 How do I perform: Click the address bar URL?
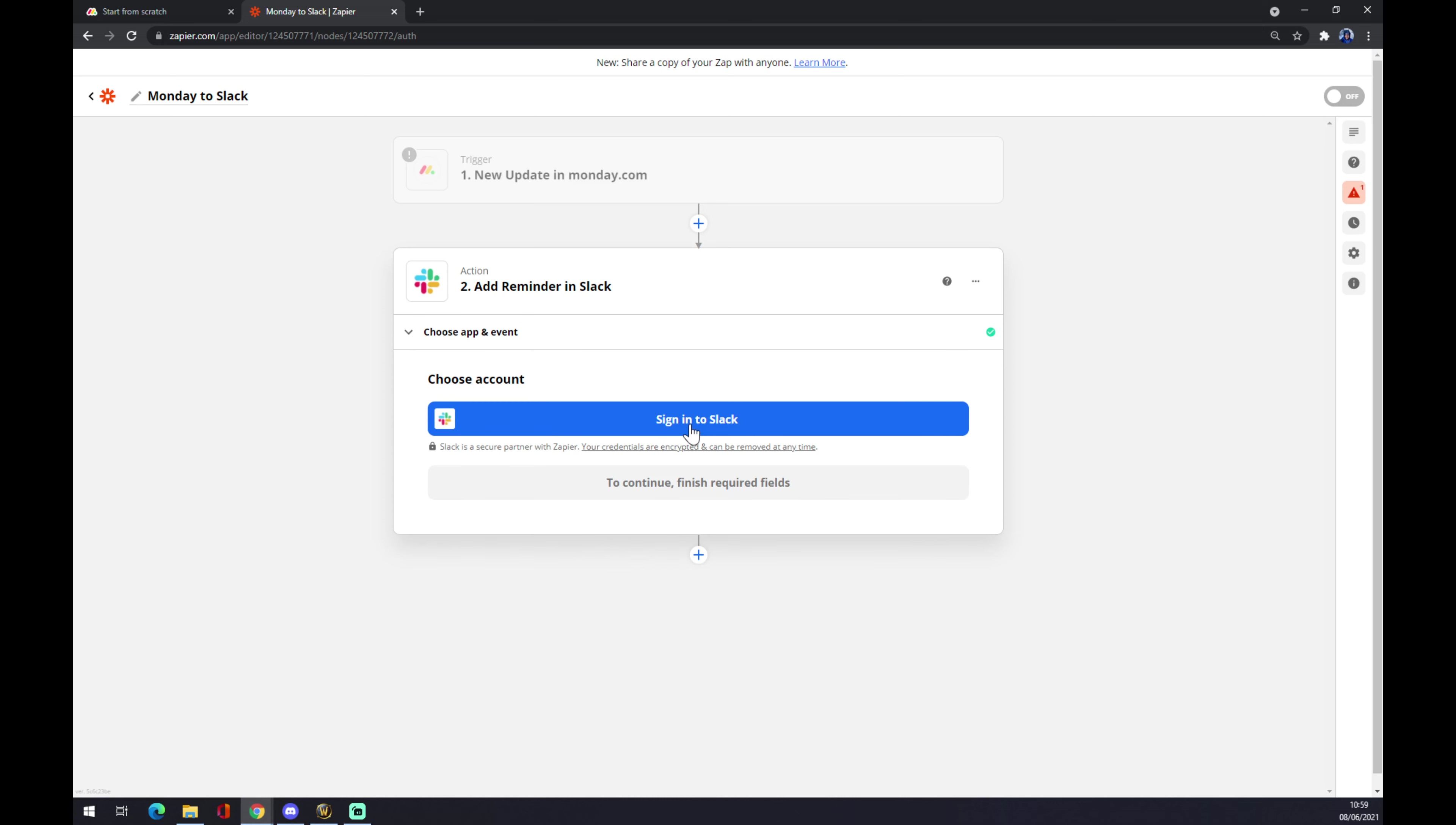pos(292,36)
